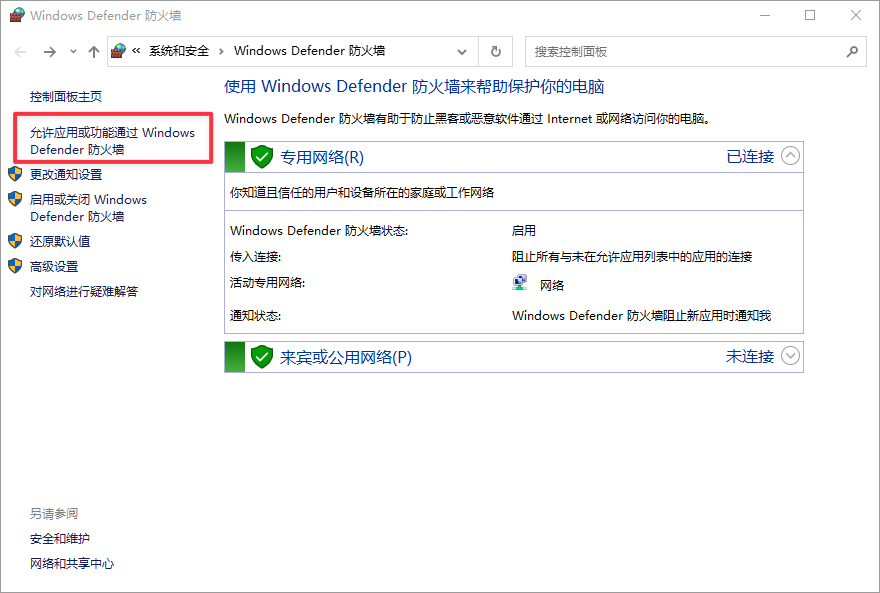Collapse the 专用网络 section chevron
The width and height of the screenshot is (880, 593).
point(790,156)
